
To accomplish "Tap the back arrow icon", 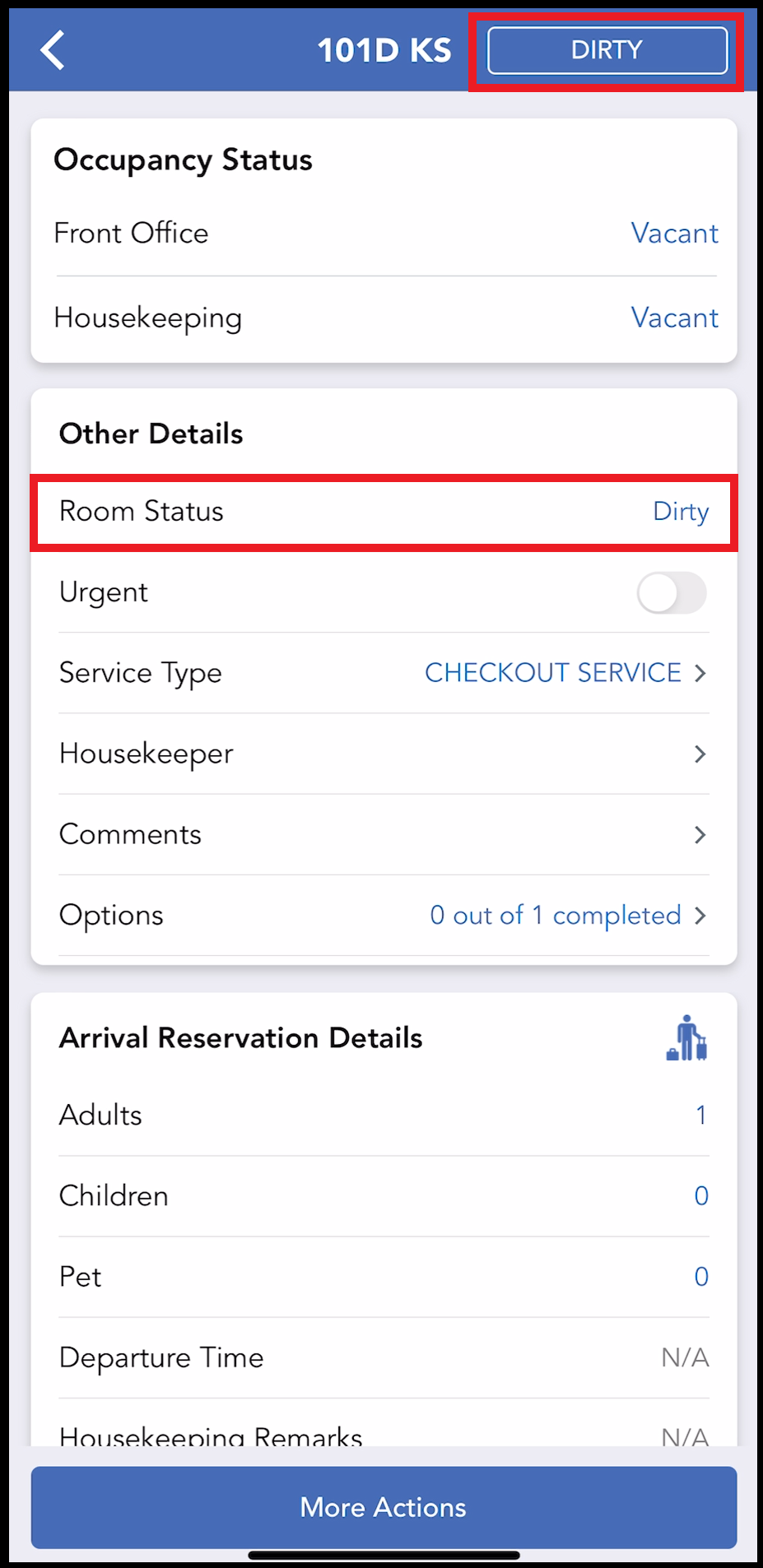I will [x=53, y=50].
